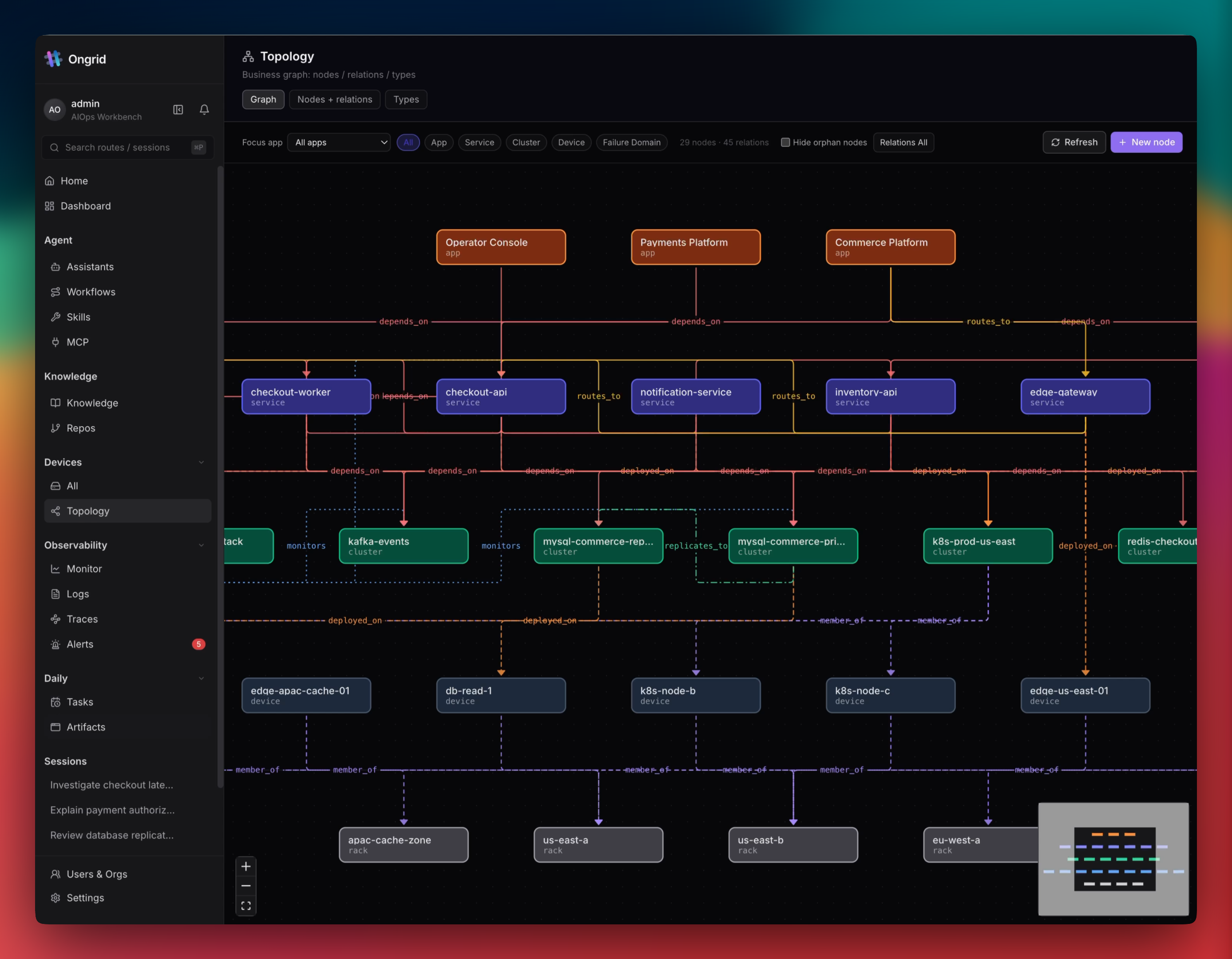Open the Focus app dropdown
Viewport: 1232px width, 959px height.
click(x=339, y=142)
